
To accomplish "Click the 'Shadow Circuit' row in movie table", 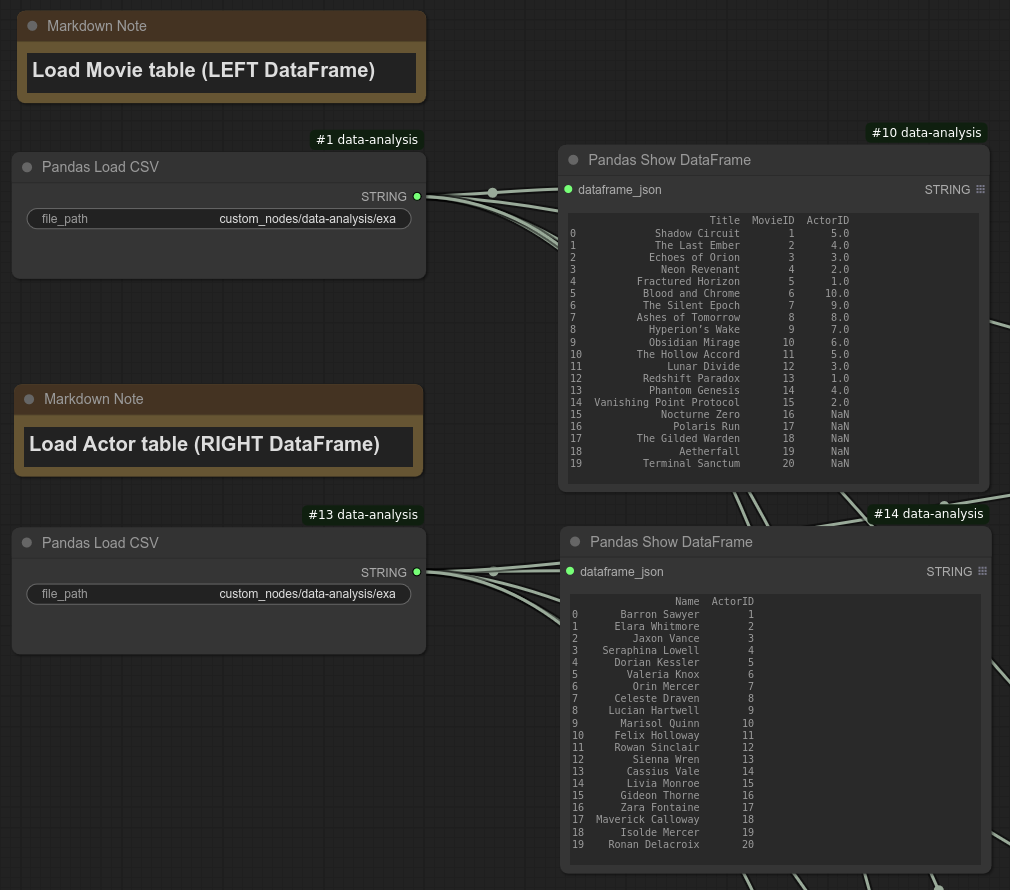I will (709, 233).
